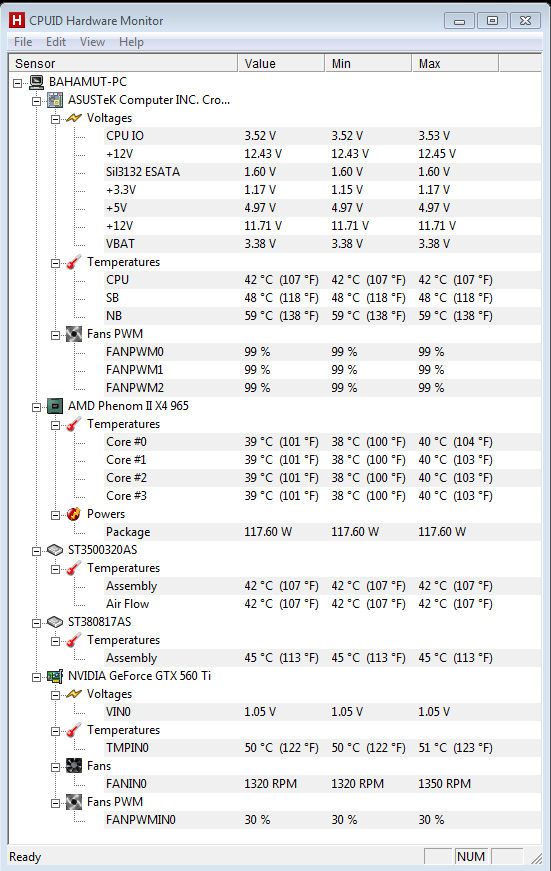
Task: Click the Max column header
Action: tap(455, 63)
